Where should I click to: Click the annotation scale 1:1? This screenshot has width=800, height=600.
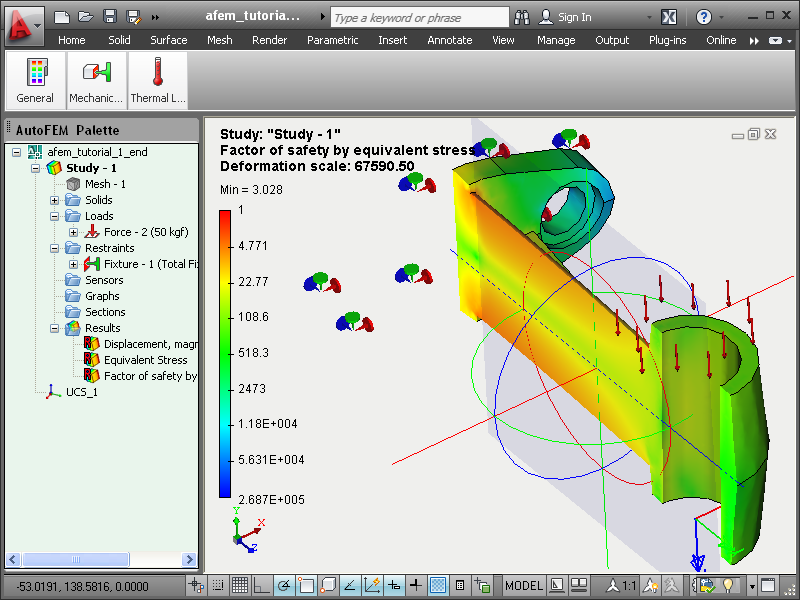coord(622,585)
